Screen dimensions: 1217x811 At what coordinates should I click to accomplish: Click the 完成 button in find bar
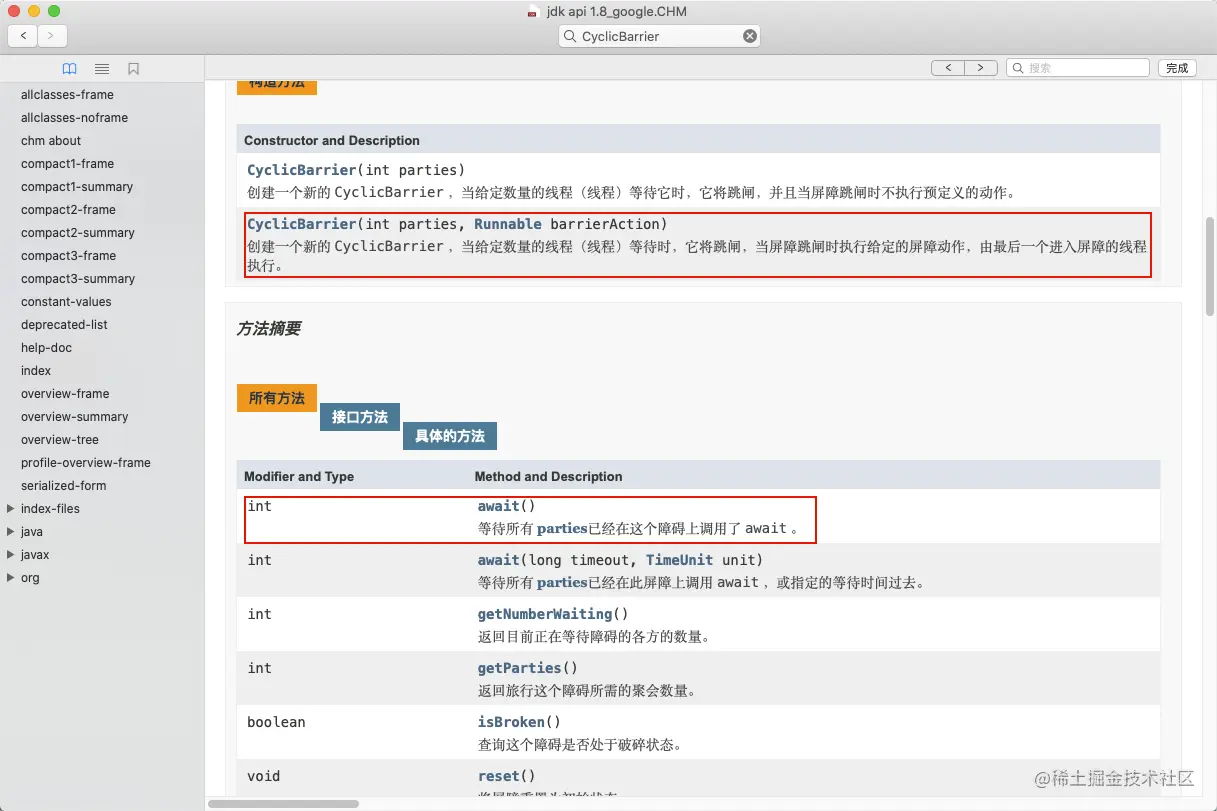[x=1177, y=68]
